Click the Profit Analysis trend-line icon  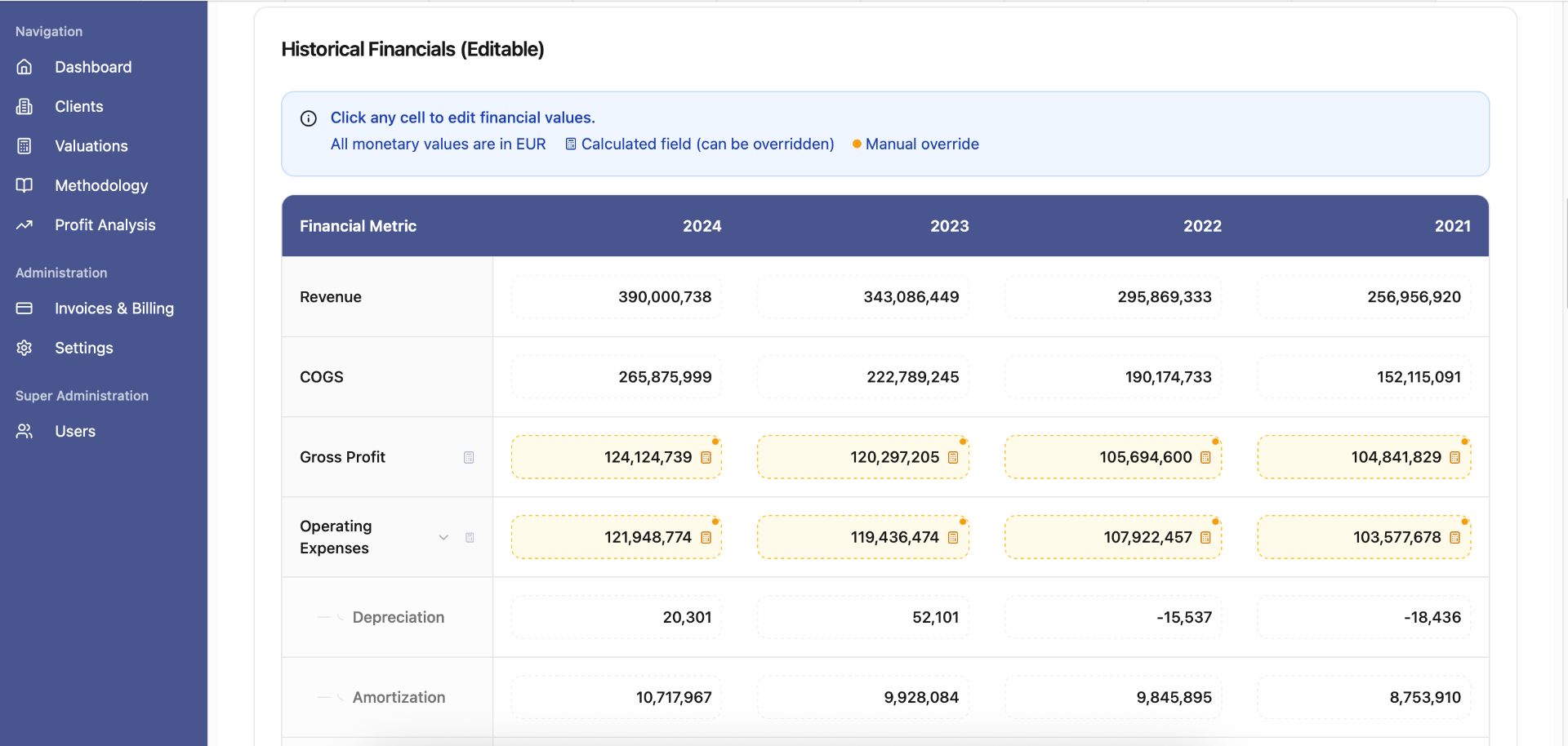click(24, 224)
